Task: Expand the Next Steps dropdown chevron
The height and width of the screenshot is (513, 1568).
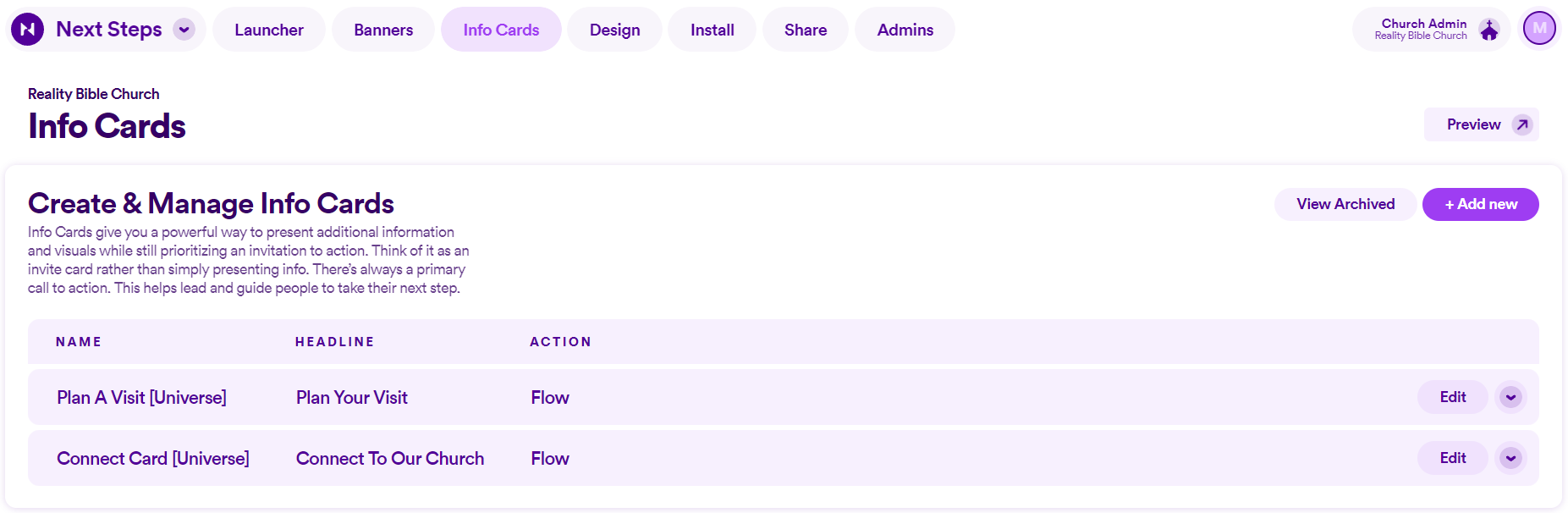Action: click(184, 28)
